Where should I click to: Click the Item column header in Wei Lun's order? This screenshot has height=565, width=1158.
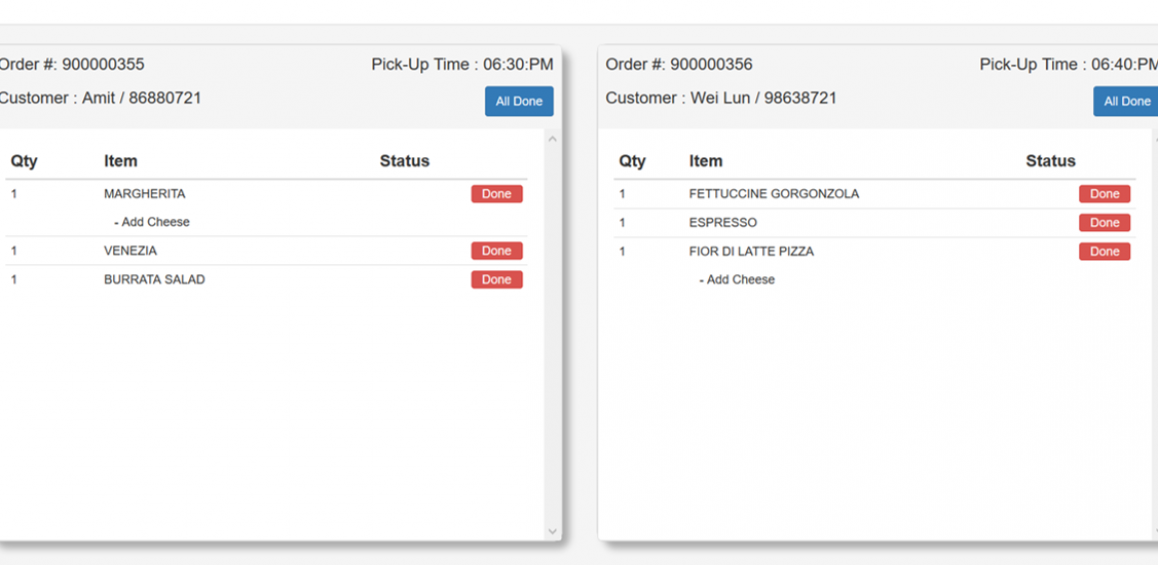705,161
